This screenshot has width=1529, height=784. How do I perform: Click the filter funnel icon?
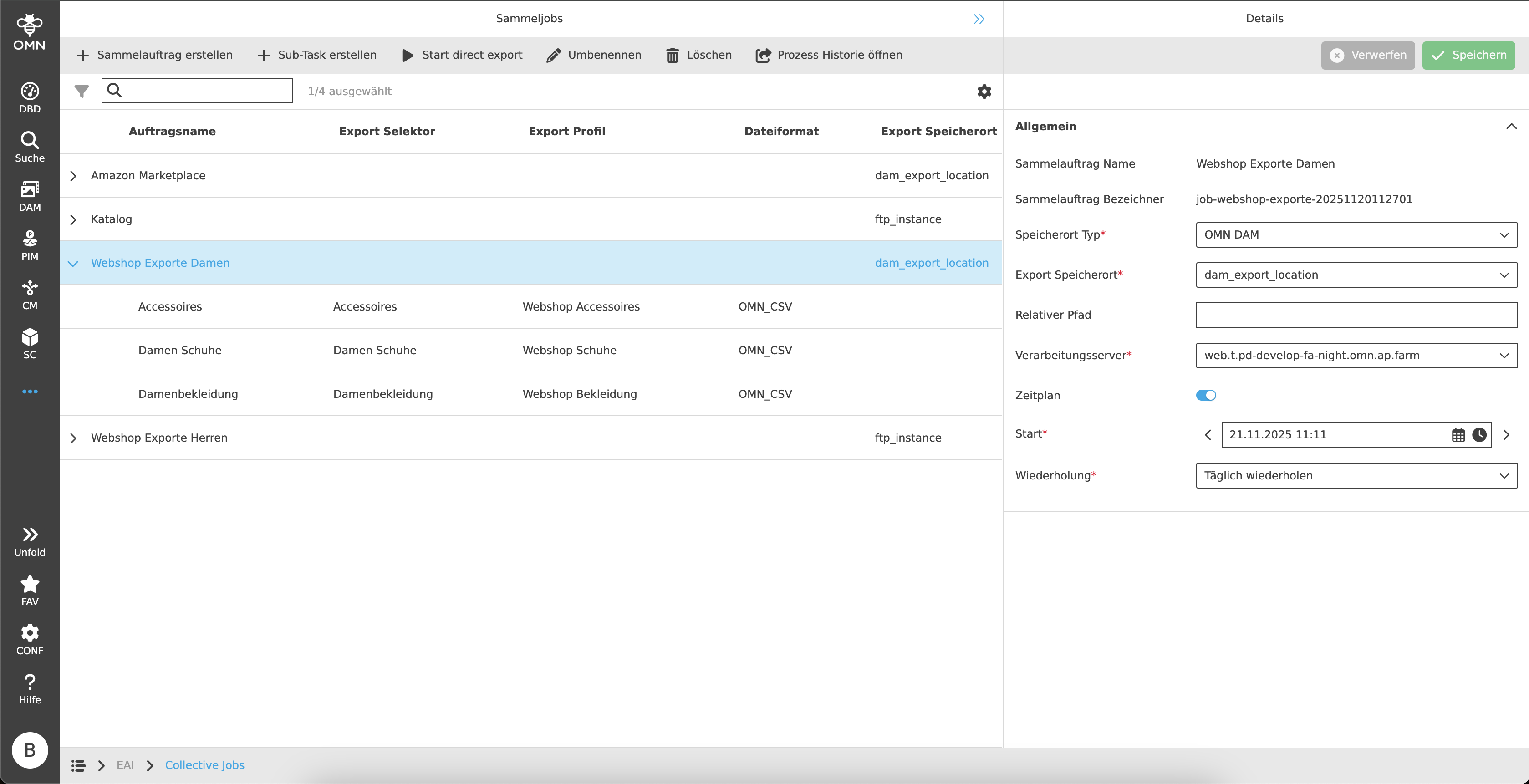click(x=82, y=92)
